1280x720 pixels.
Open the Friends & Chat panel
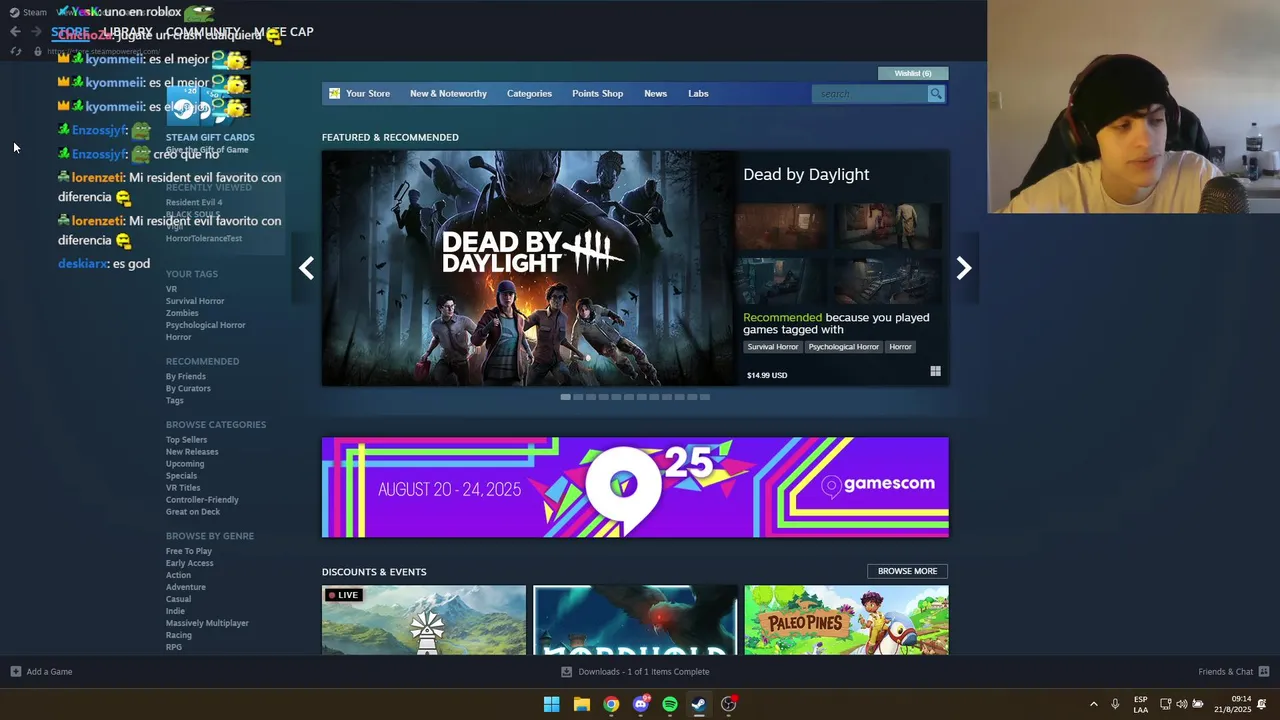(1233, 672)
